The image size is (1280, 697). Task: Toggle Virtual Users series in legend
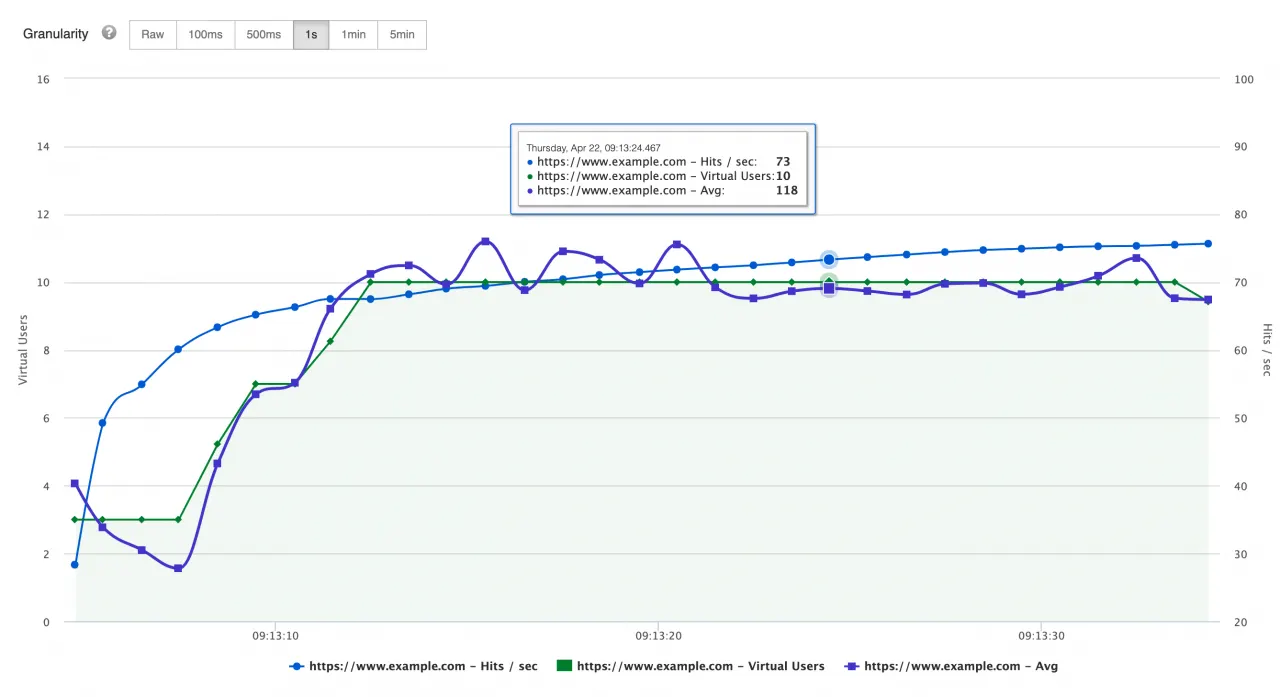690,666
